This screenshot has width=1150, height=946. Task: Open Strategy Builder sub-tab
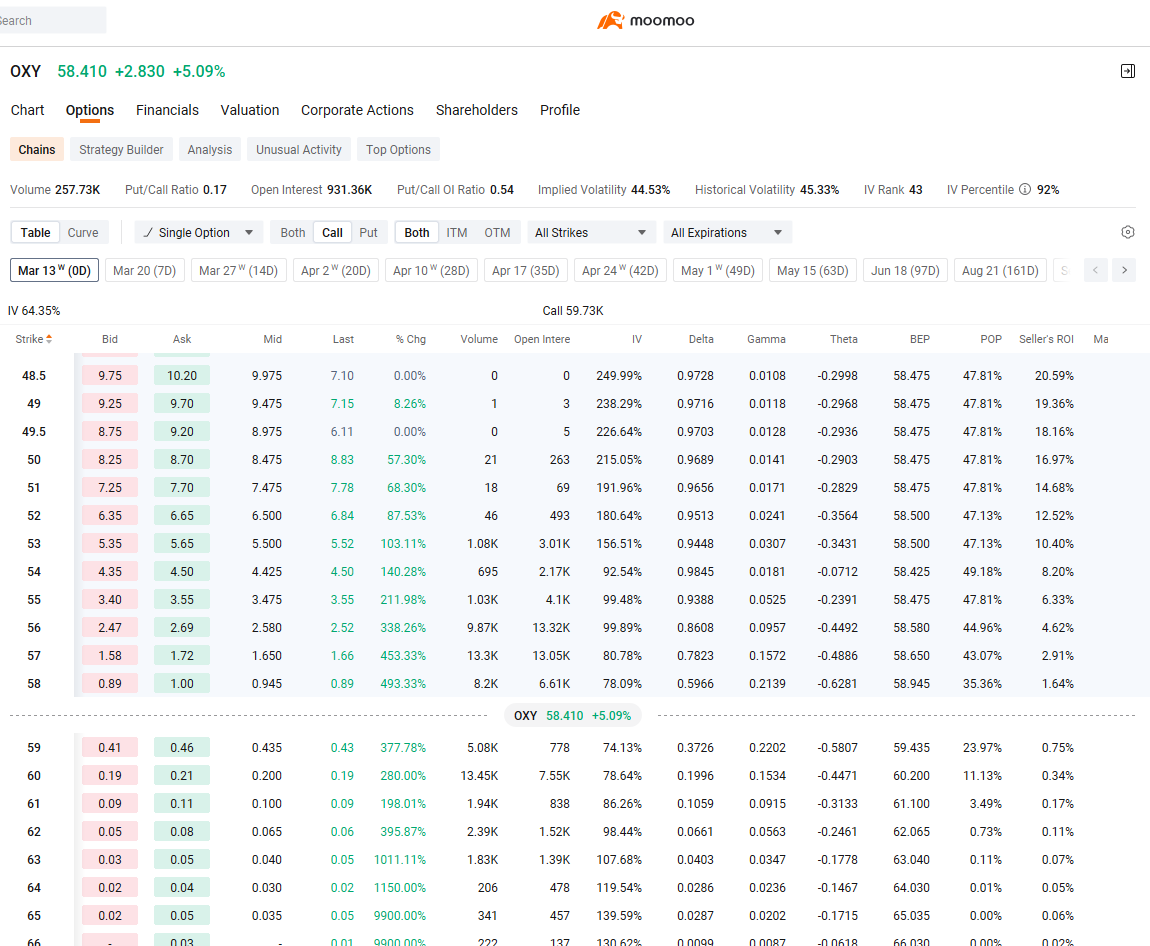click(121, 150)
